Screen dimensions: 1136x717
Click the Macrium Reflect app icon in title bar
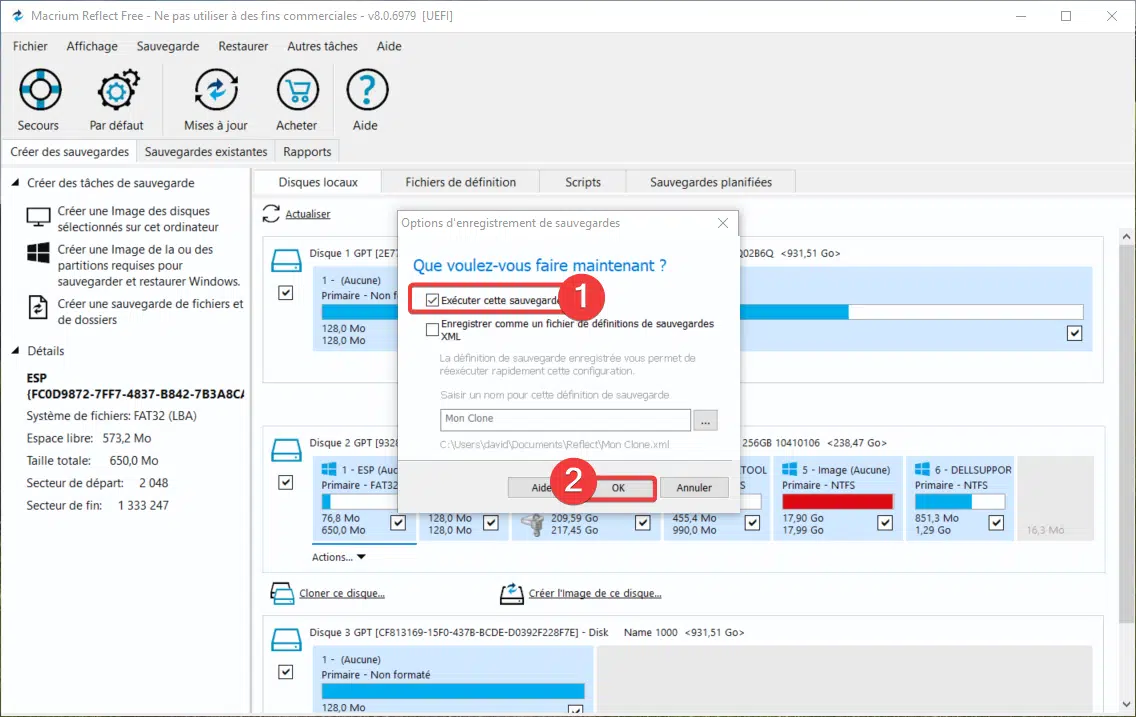tap(17, 15)
